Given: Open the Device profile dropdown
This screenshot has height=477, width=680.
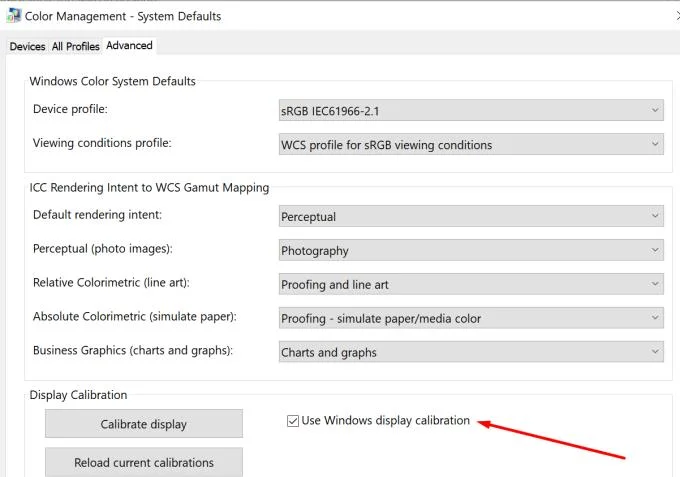Looking at the screenshot, I should (471, 110).
